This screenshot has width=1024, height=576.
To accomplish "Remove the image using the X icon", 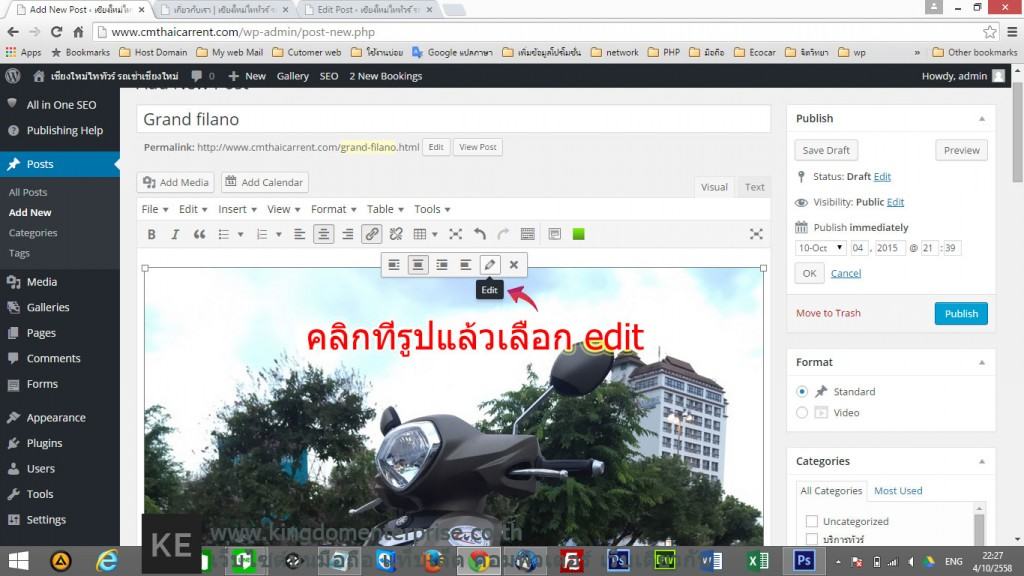I will point(514,264).
